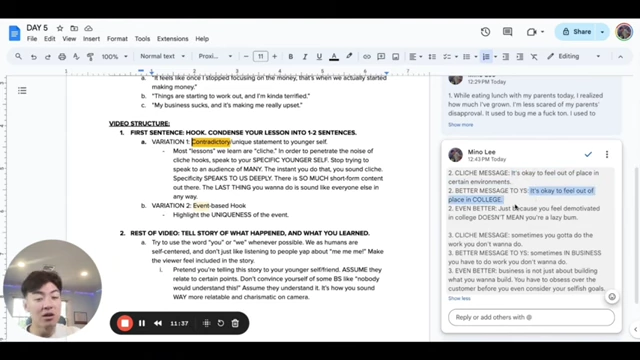Open zoom level 100% dropdown
The height and width of the screenshot is (360, 640).
(x=114, y=57)
